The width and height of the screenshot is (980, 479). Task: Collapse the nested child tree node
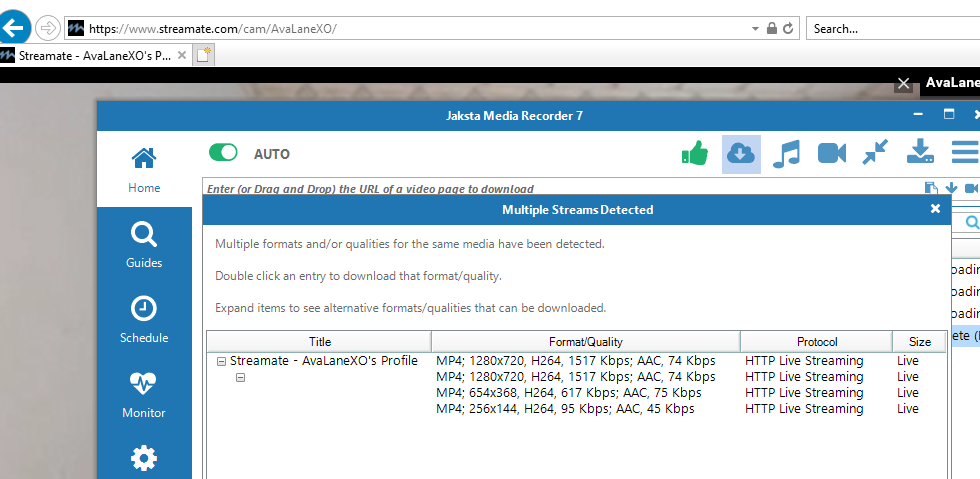coord(240,378)
